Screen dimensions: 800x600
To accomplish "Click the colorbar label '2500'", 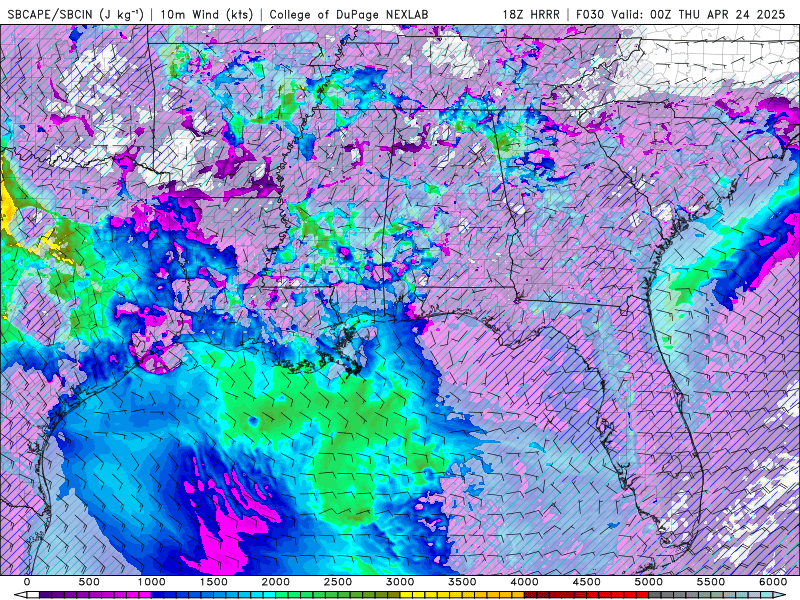I will (x=338, y=582).
